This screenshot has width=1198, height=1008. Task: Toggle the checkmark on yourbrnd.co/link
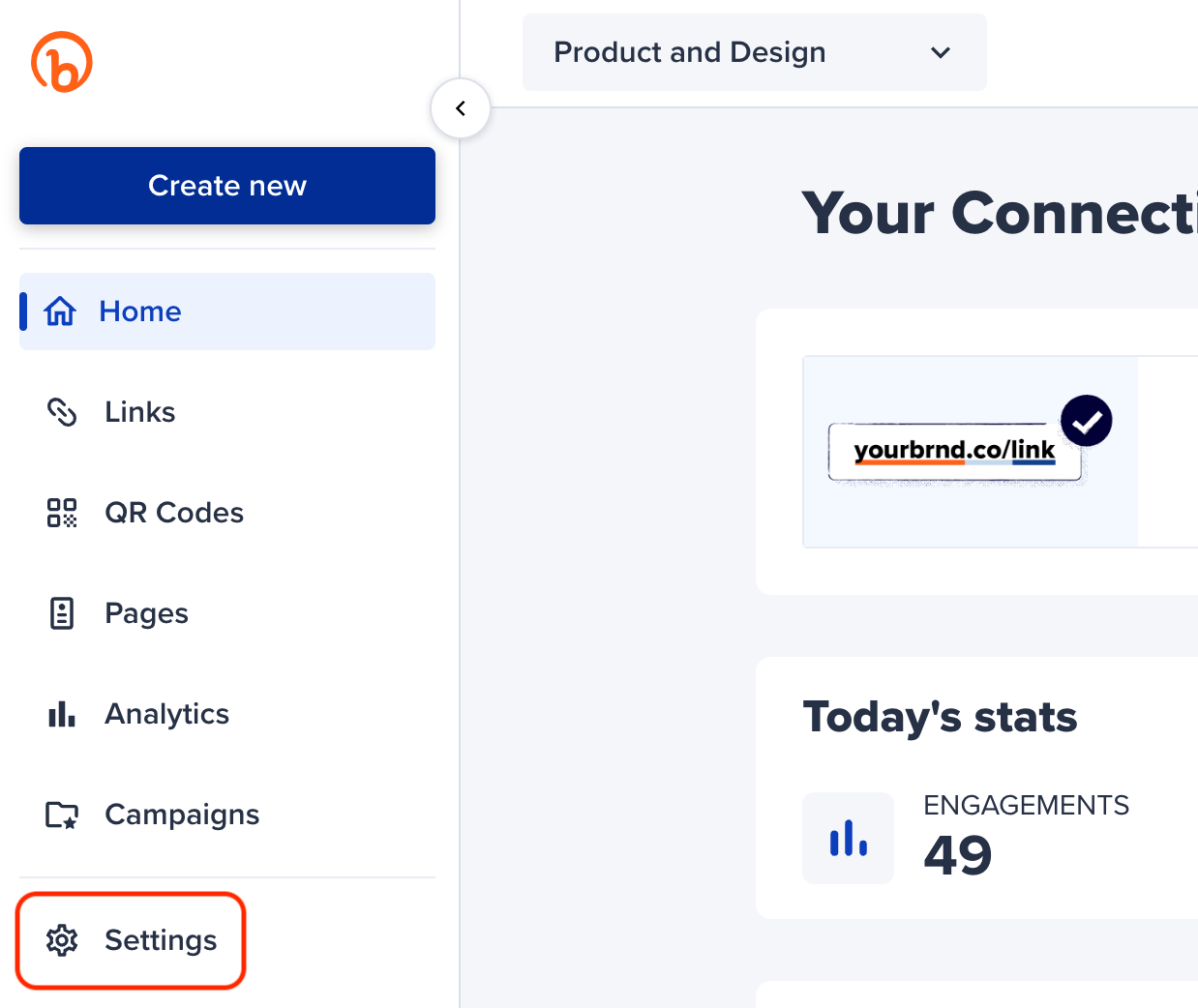tap(1086, 420)
